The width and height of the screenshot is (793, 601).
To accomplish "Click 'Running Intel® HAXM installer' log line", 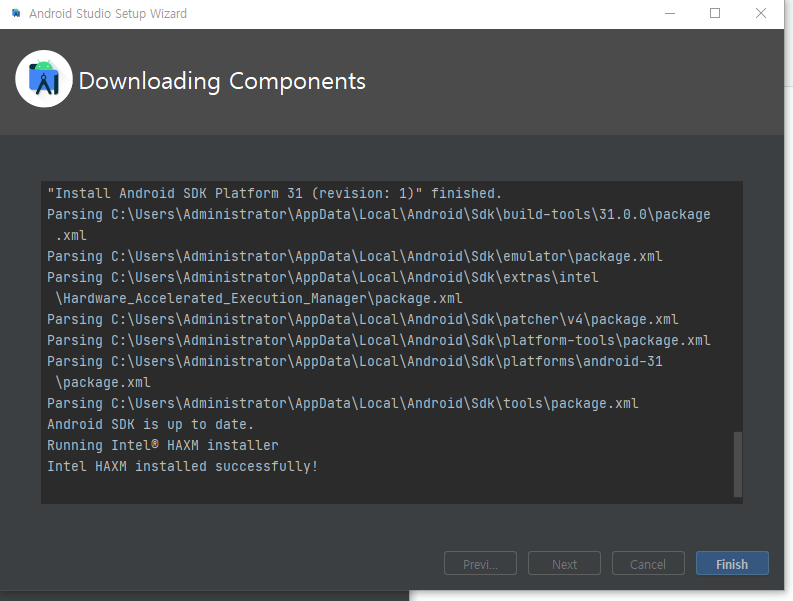I will coord(163,445).
